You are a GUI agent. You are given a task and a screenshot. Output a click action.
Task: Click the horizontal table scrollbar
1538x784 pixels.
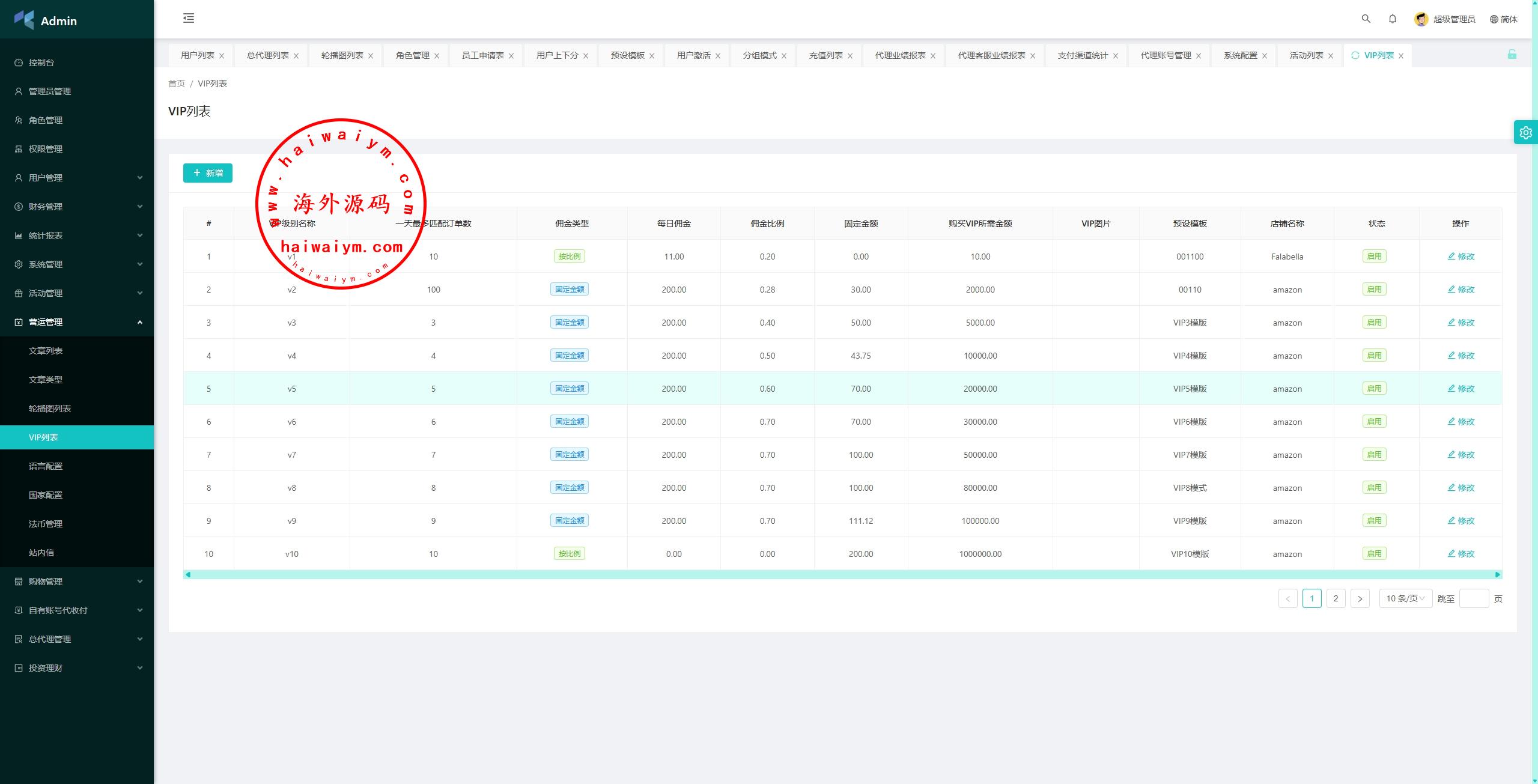click(x=841, y=574)
